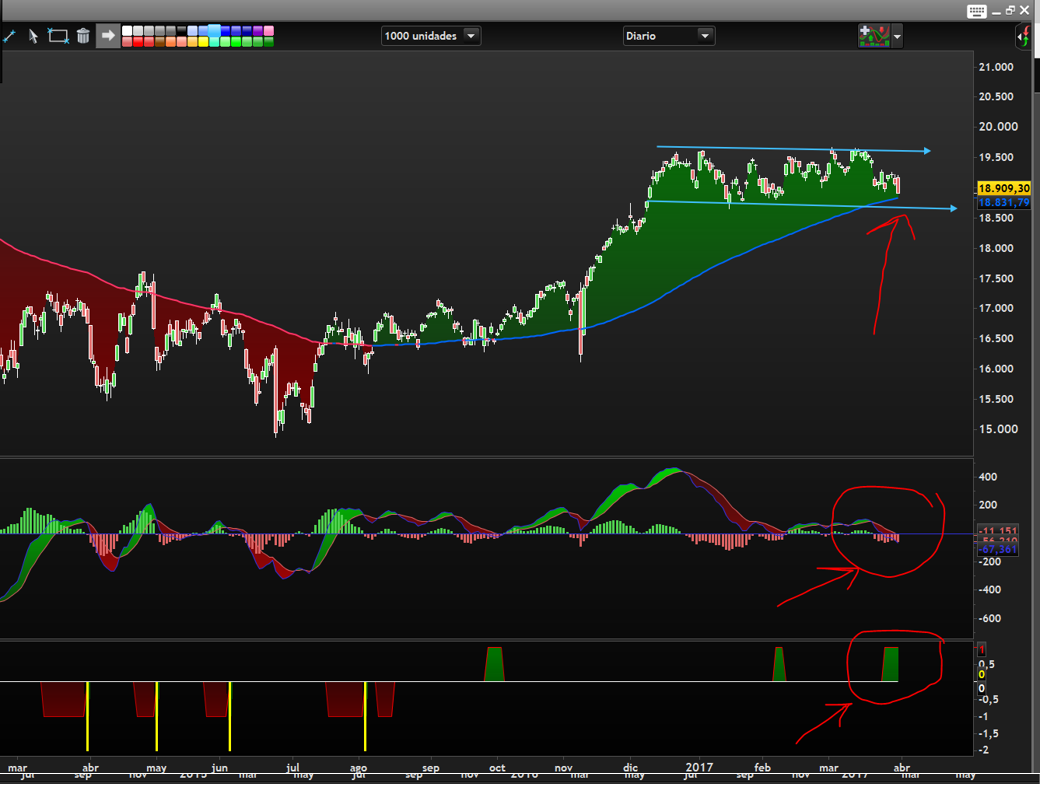The height and width of the screenshot is (785, 1040).
Task: Pick the pink color swatch
Action: click(269, 30)
